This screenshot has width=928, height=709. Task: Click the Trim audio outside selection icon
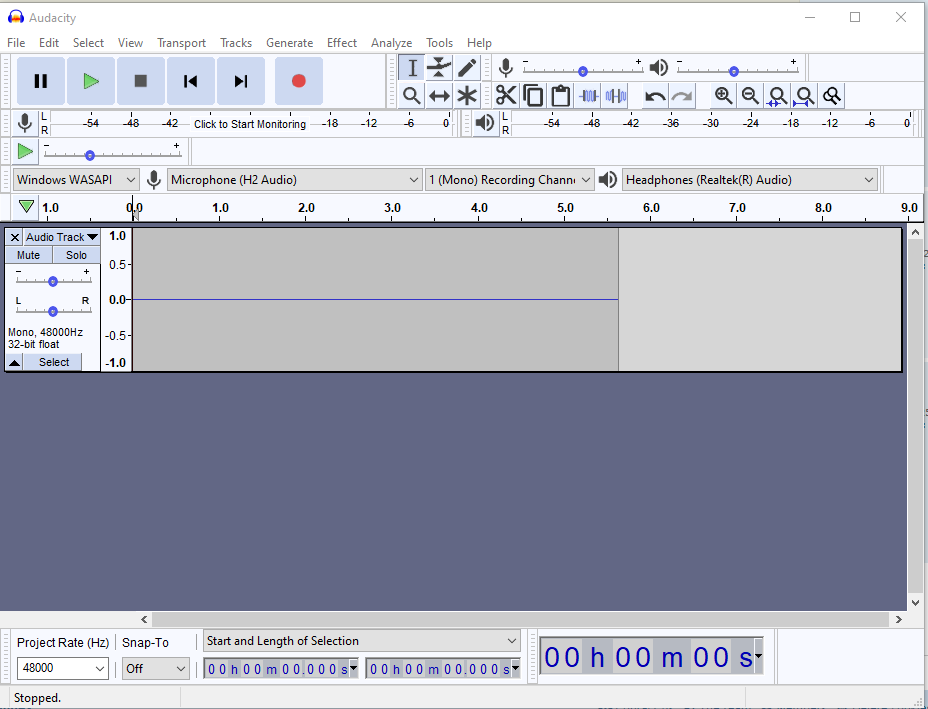tap(589, 96)
